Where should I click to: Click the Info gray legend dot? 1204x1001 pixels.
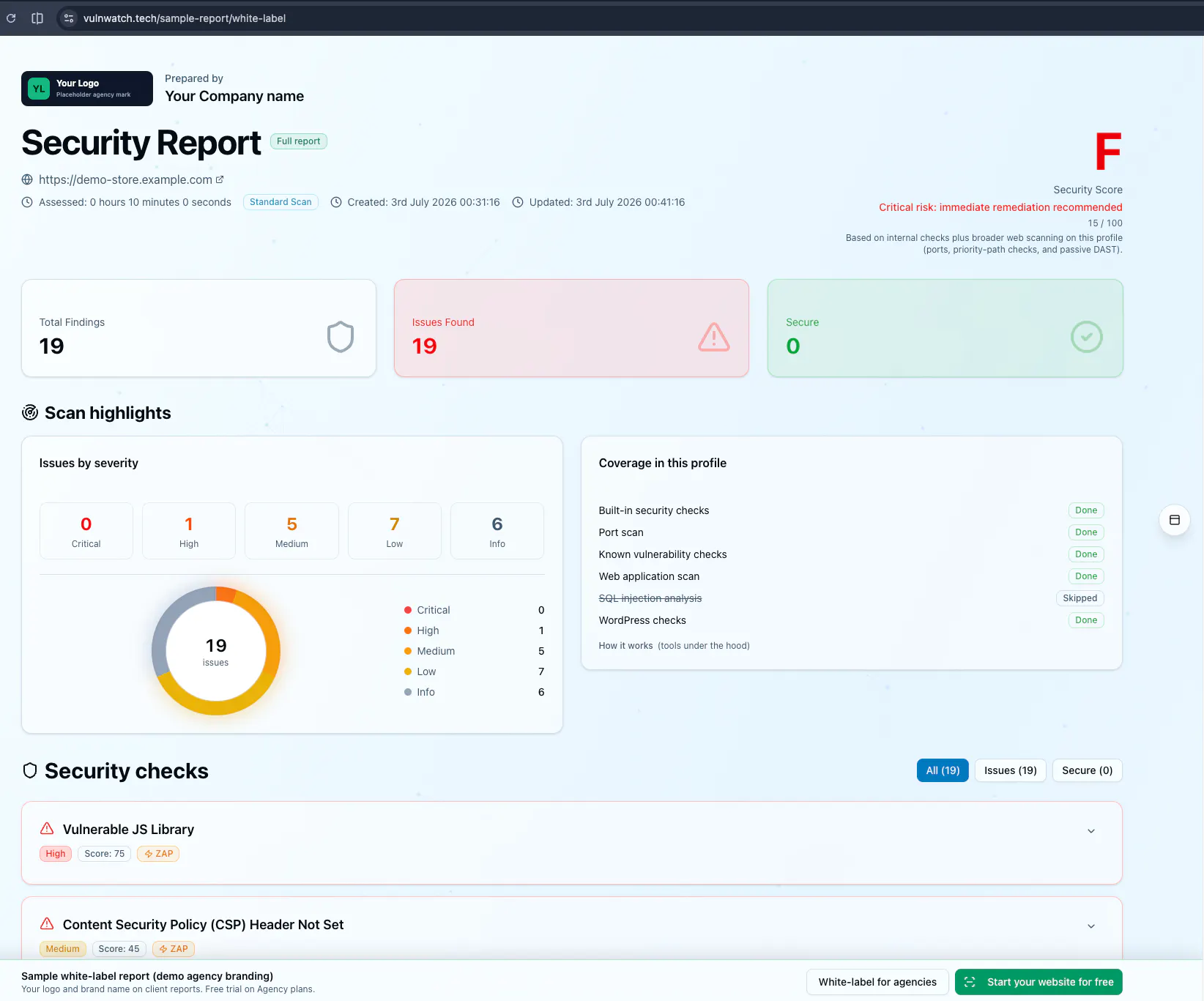408,692
